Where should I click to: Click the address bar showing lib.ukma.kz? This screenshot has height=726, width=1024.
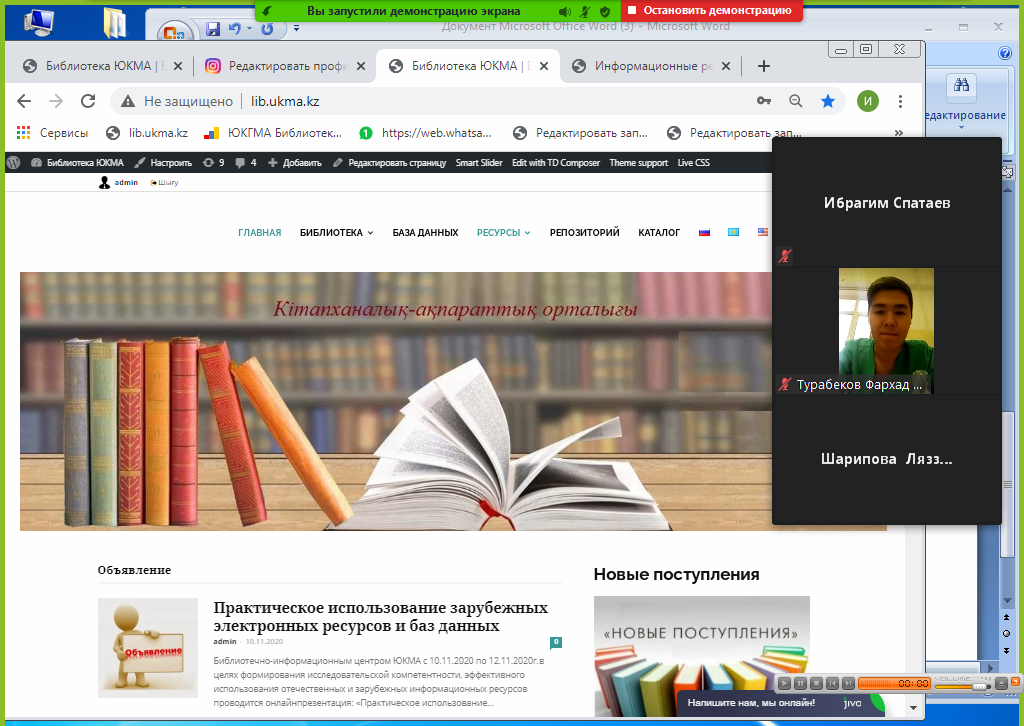450,101
